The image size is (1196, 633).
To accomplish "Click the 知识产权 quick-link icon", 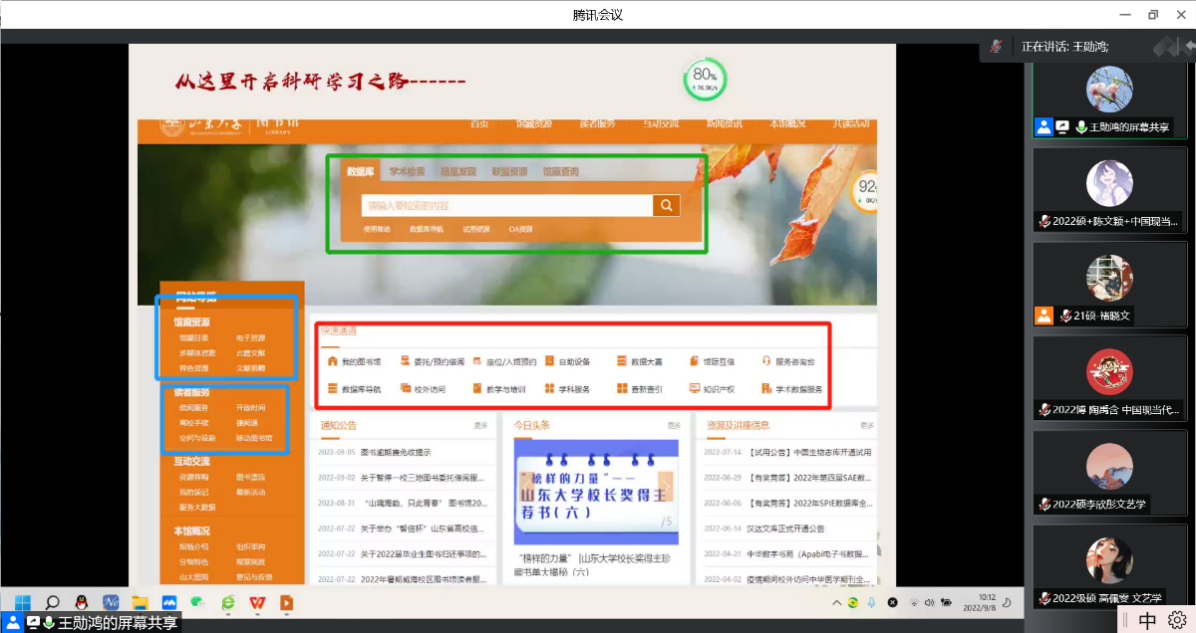I will point(694,389).
